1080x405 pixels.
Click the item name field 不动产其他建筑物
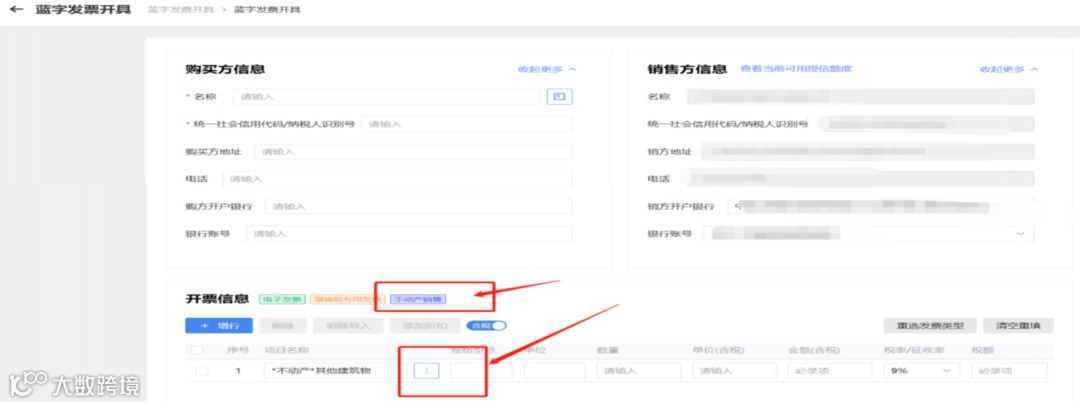pos(335,371)
